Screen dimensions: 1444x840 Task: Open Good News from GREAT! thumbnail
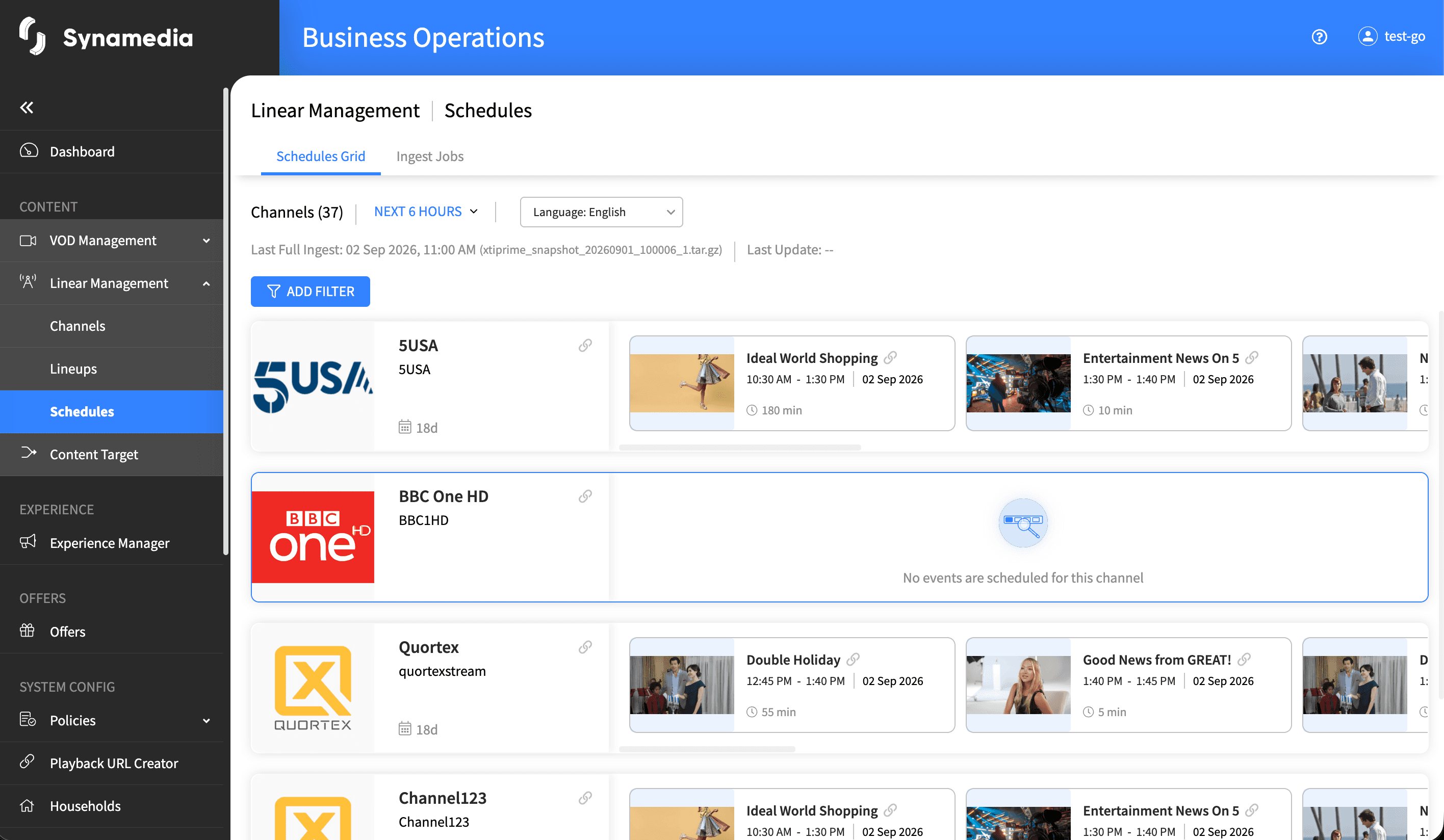pos(1018,685)
